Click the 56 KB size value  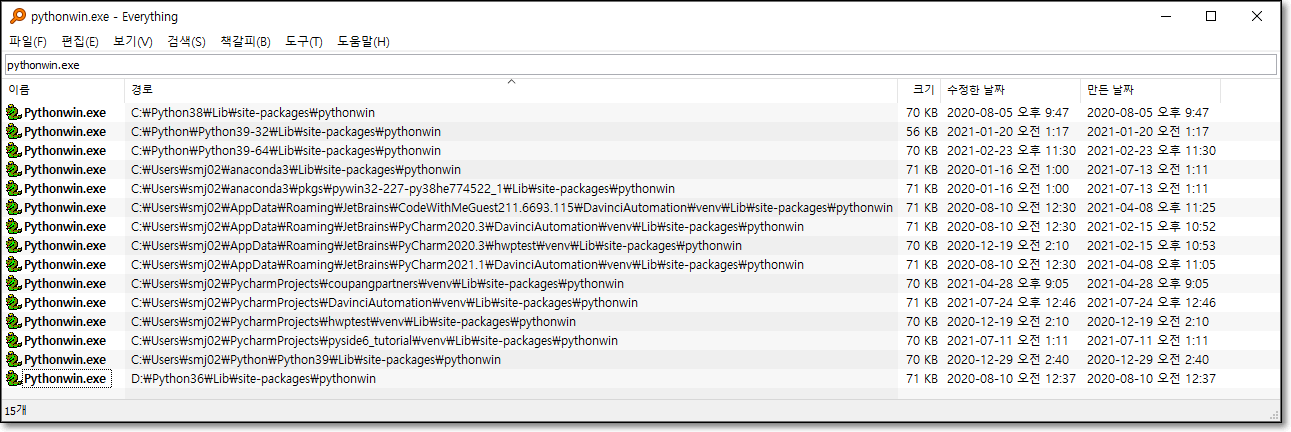921,132
